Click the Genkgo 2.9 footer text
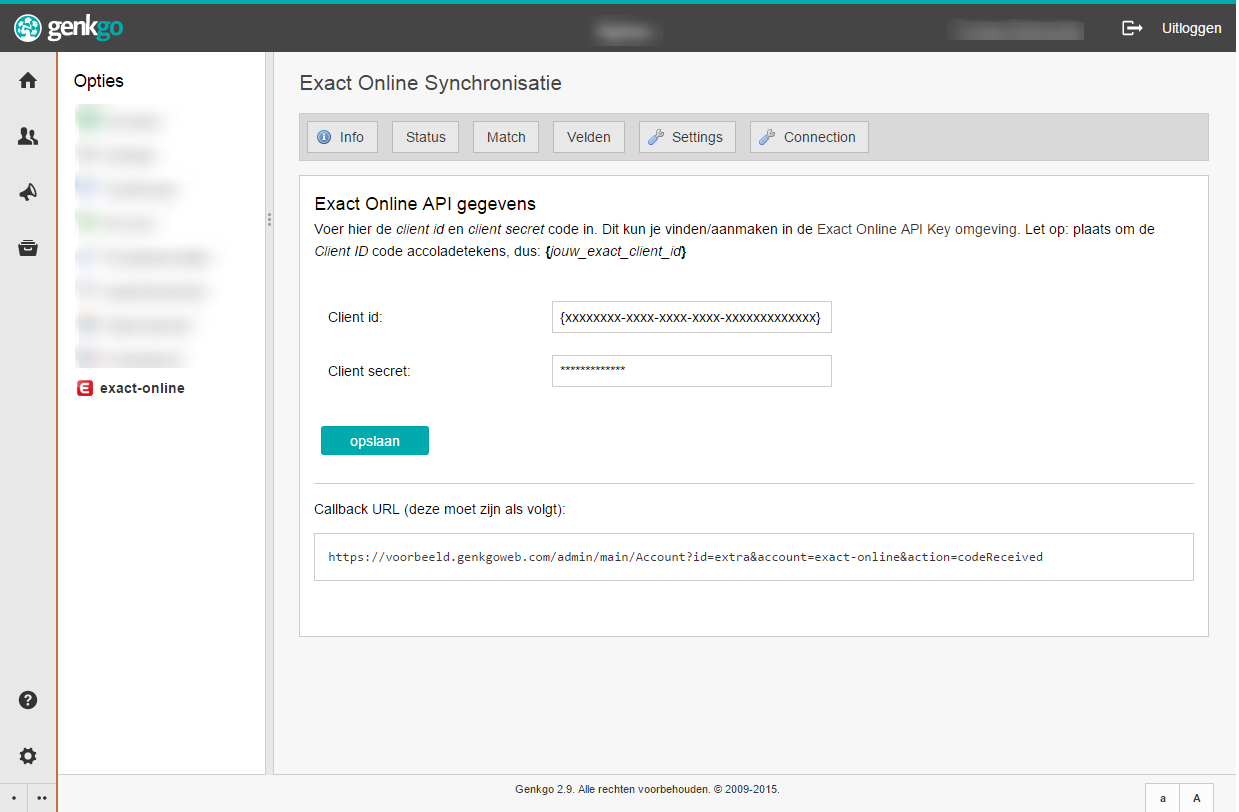Screen dimensions: 1239x812 [647, 789]
